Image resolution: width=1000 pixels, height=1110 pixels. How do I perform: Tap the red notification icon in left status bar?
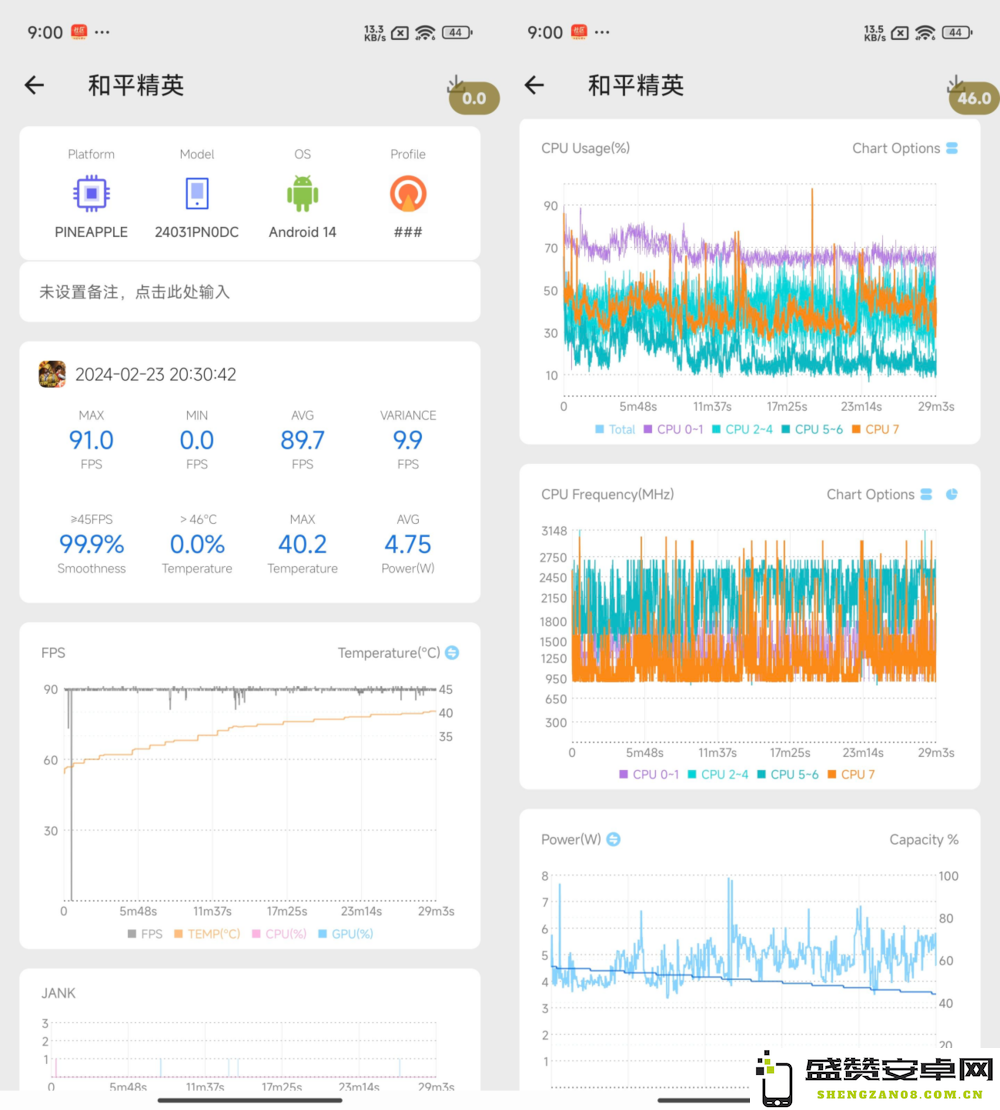click(x=79, y=32)
